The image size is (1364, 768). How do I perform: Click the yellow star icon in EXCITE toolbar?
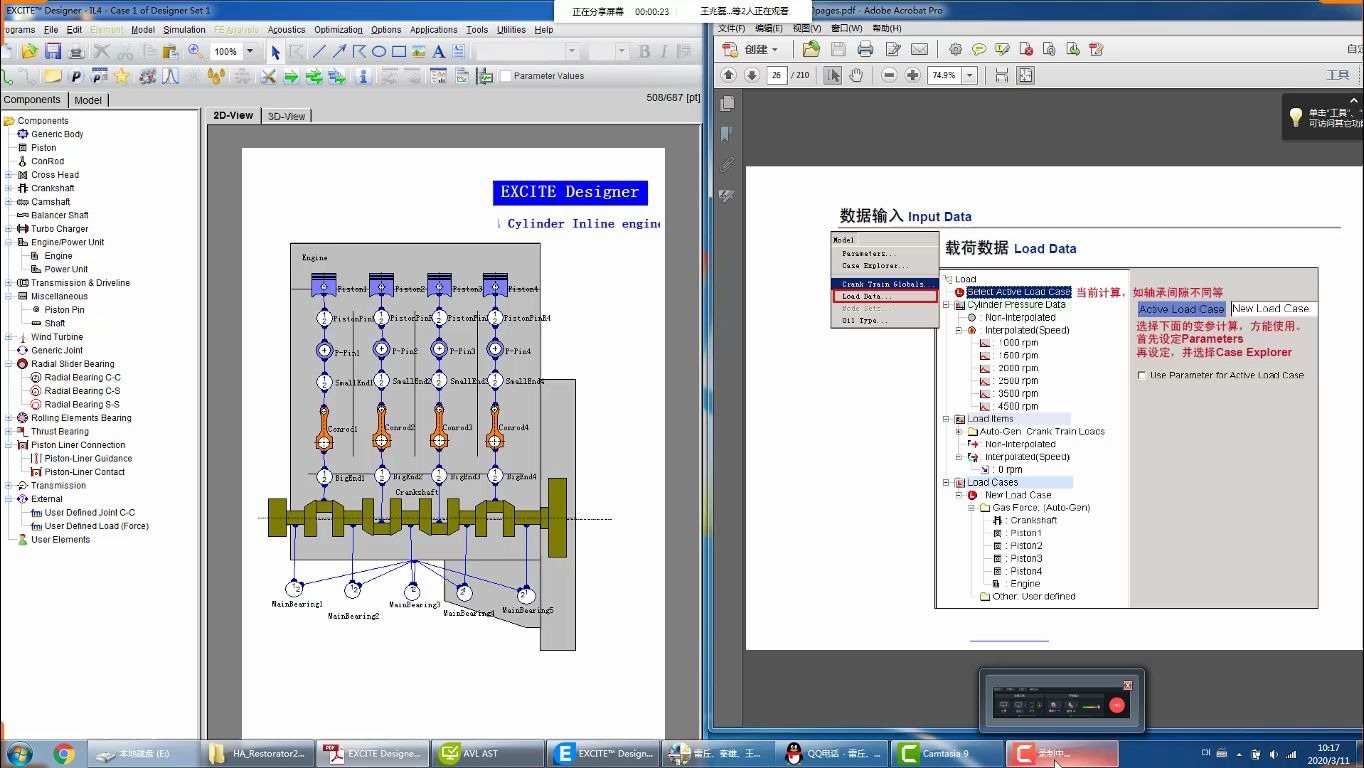(122, 76)
